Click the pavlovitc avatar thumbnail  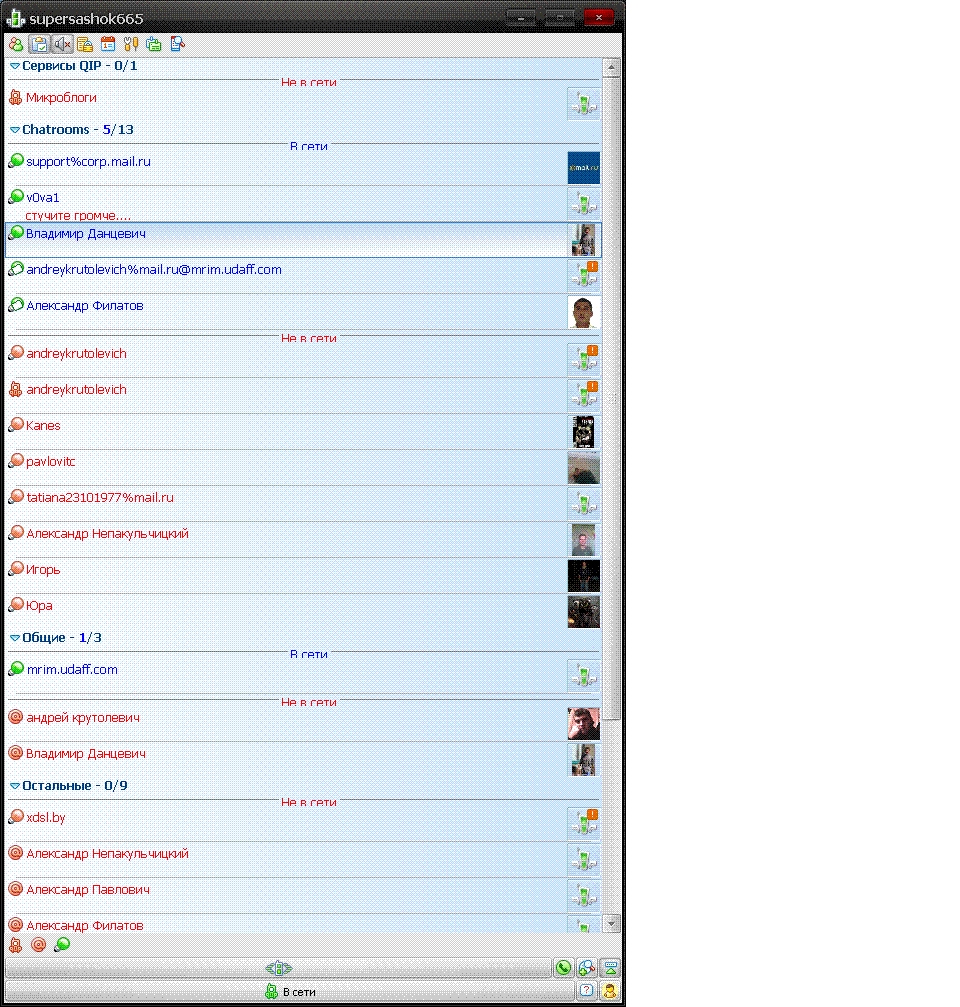pyautogui.click(x=584, y=468)
